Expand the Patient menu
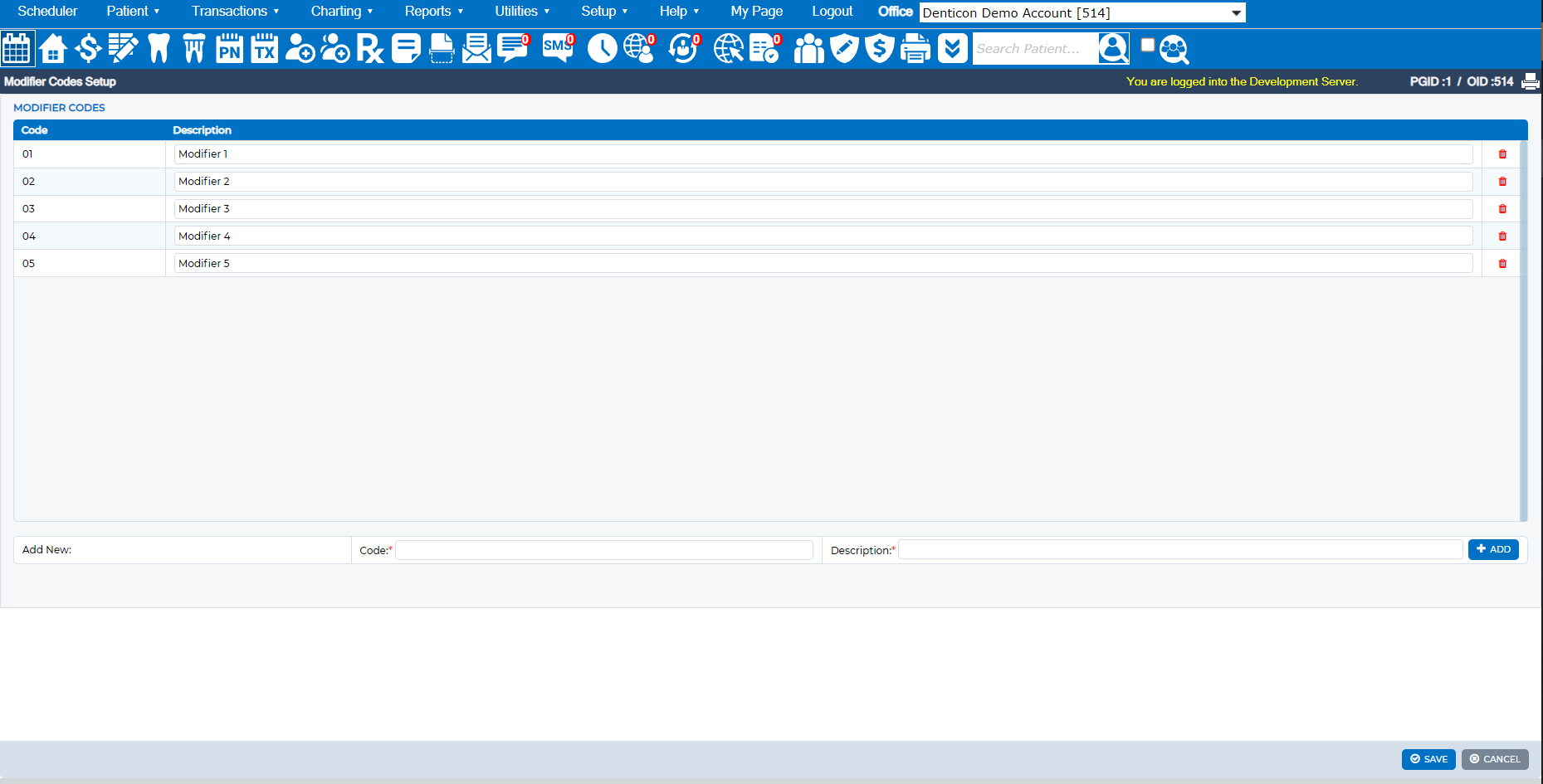The image size is (1543, 784). pyautogui.click(x=133, y=12)
